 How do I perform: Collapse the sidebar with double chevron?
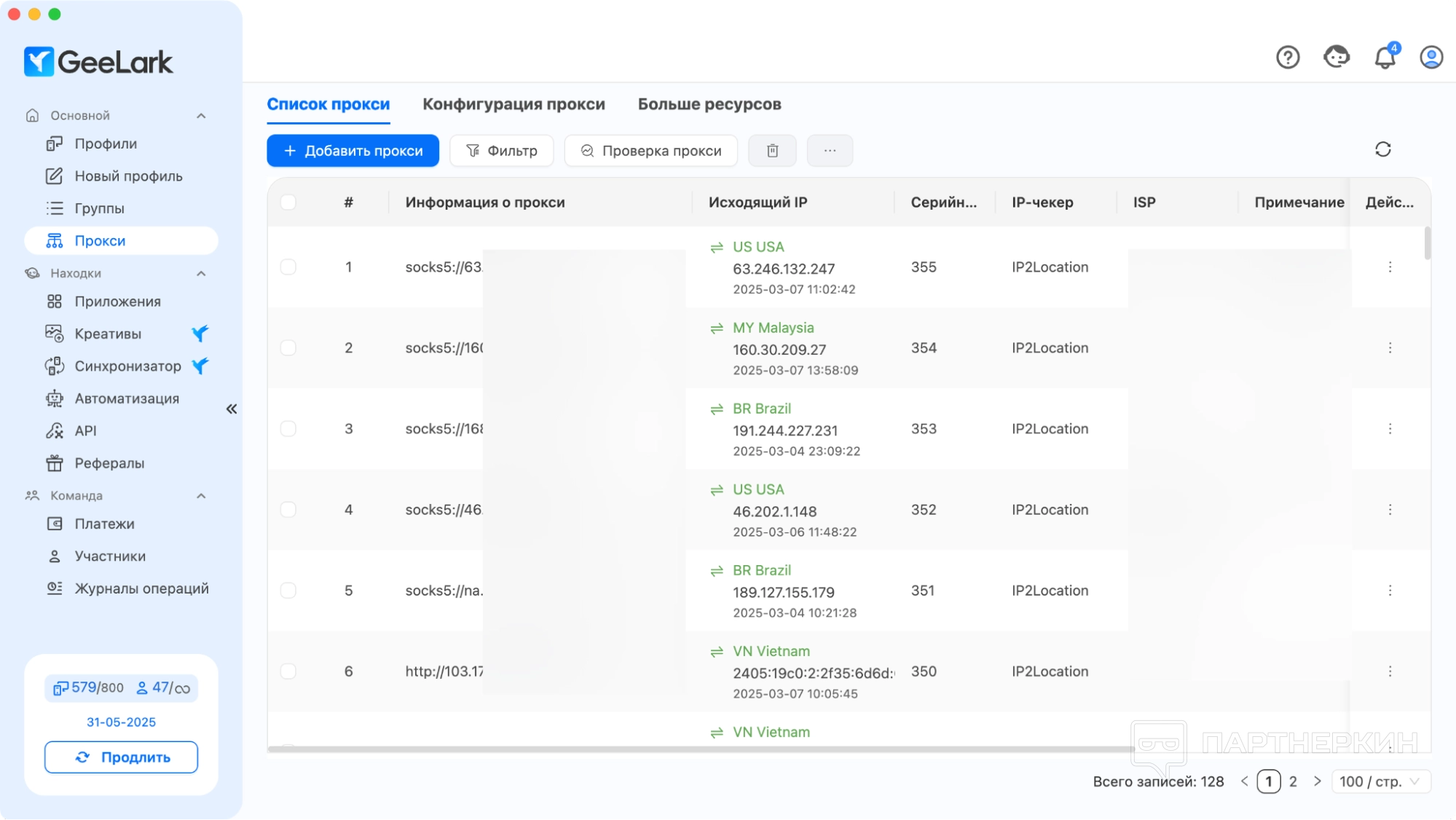232,409
